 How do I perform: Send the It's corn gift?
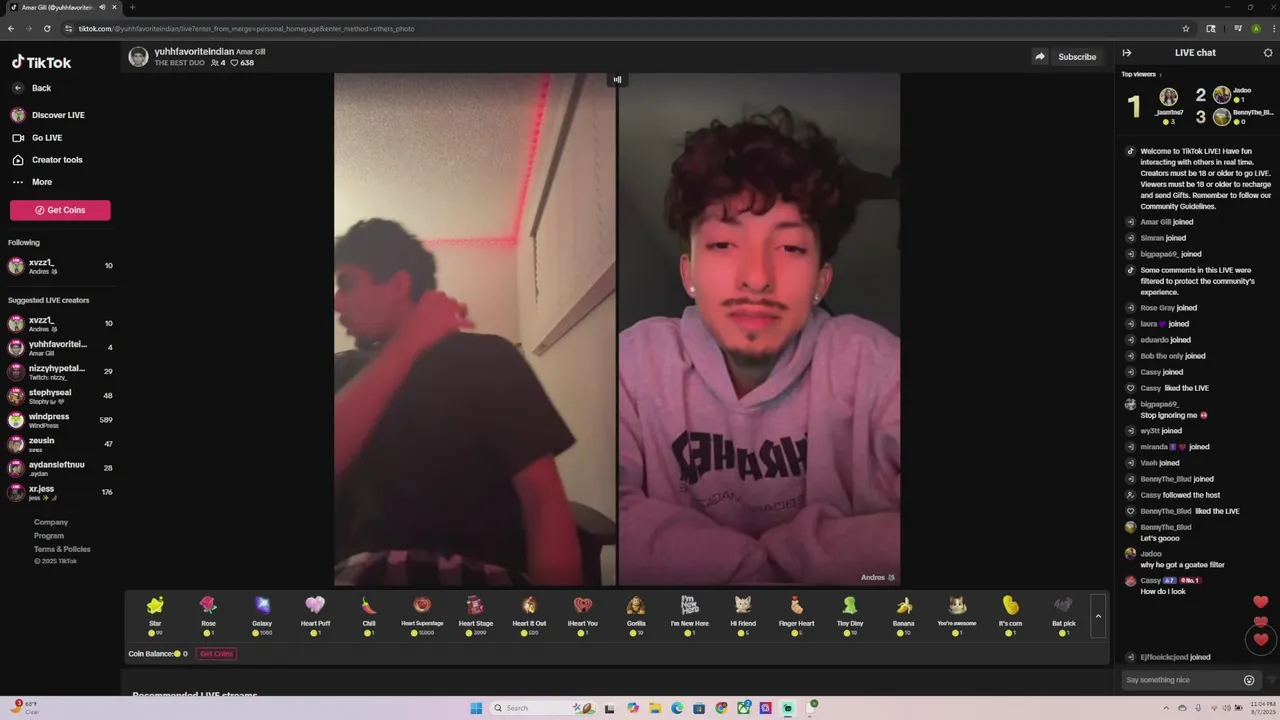tap(1010, 614)
